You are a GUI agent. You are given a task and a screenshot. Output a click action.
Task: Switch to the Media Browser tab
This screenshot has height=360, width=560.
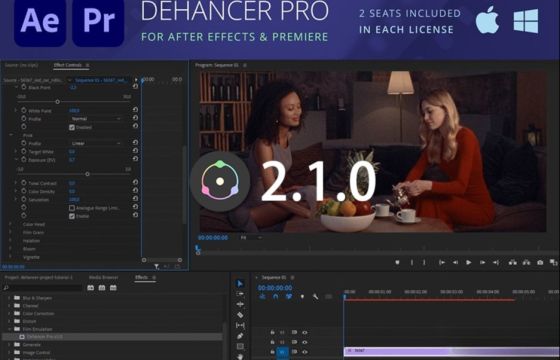104,277
